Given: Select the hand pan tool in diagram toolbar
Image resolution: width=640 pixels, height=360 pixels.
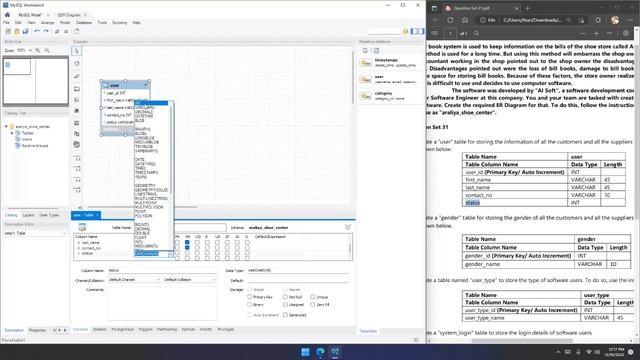Looking at the screenshot, I should [77, 64].
